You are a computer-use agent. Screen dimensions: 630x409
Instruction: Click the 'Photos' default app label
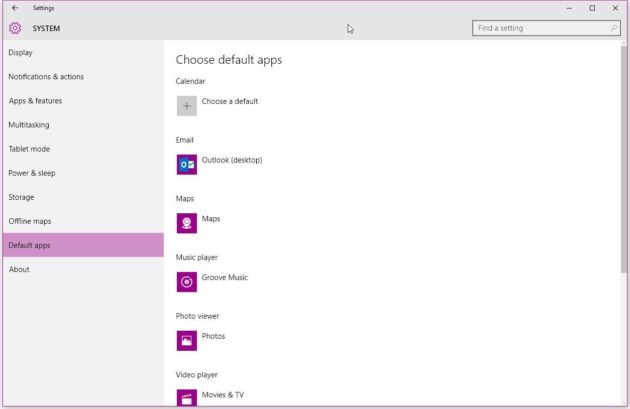(213, 336)
